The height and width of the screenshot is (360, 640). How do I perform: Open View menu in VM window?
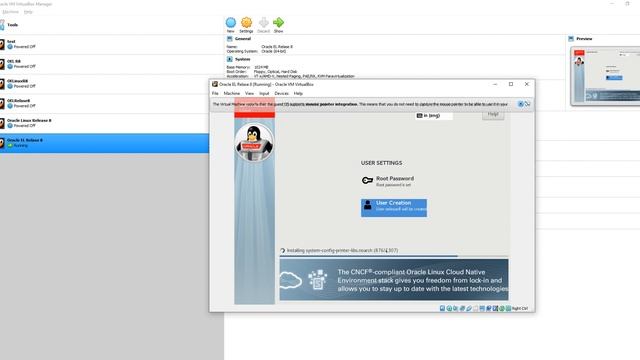249,93
